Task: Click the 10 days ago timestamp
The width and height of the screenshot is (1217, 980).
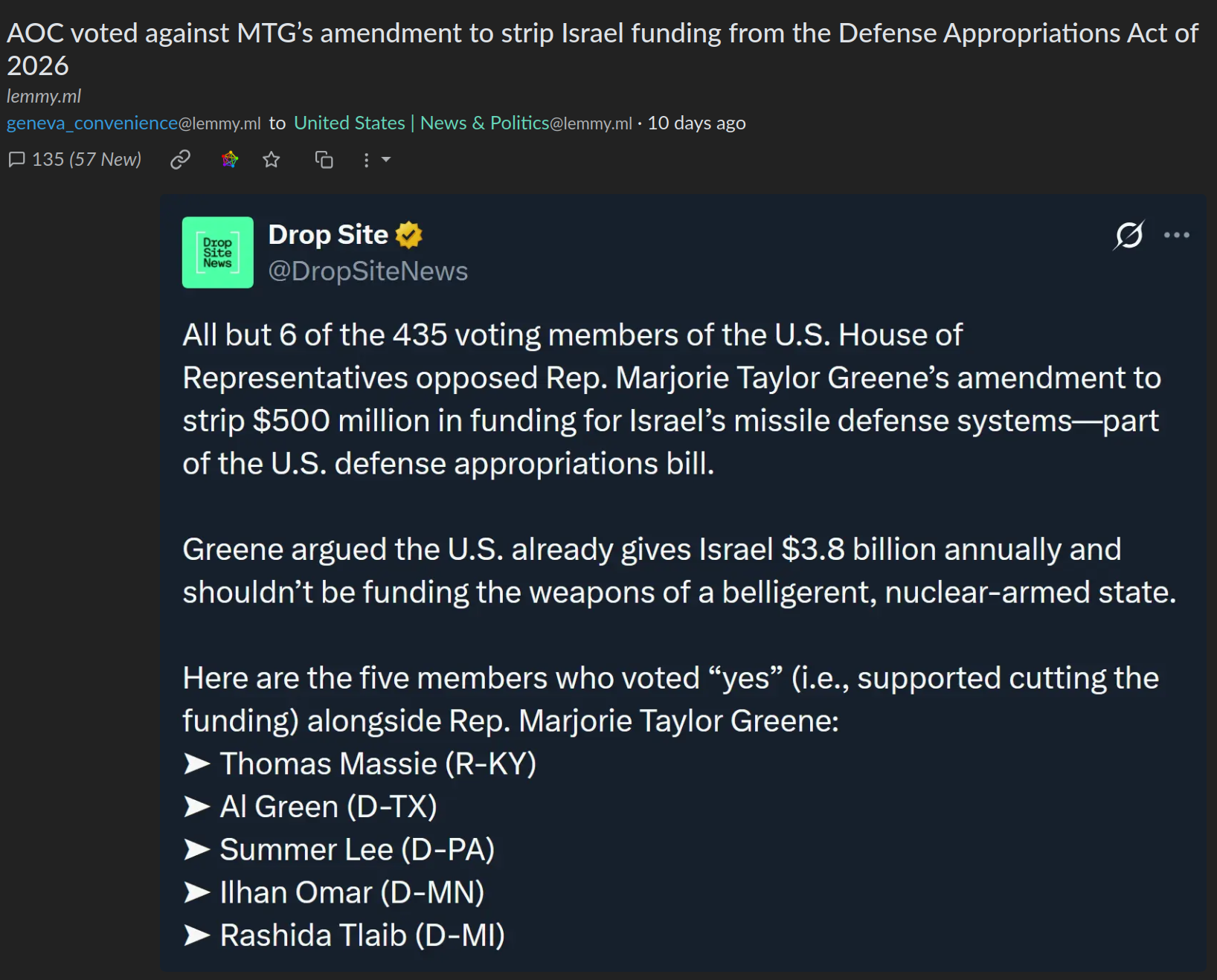Action: (696, 123)
